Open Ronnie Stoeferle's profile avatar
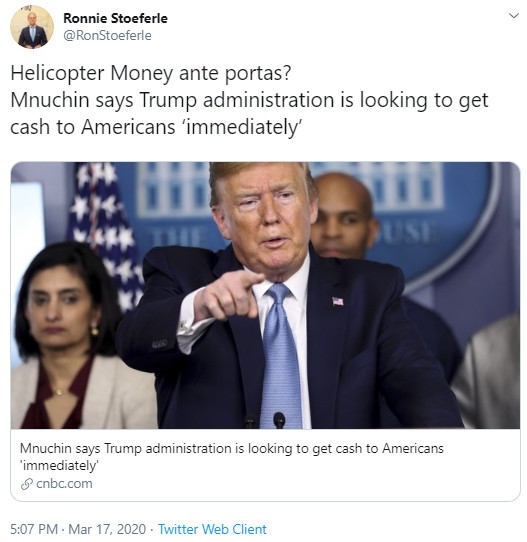Image resolution: width=527 pixels, height=542 pixels. click(x=32, y=27)
